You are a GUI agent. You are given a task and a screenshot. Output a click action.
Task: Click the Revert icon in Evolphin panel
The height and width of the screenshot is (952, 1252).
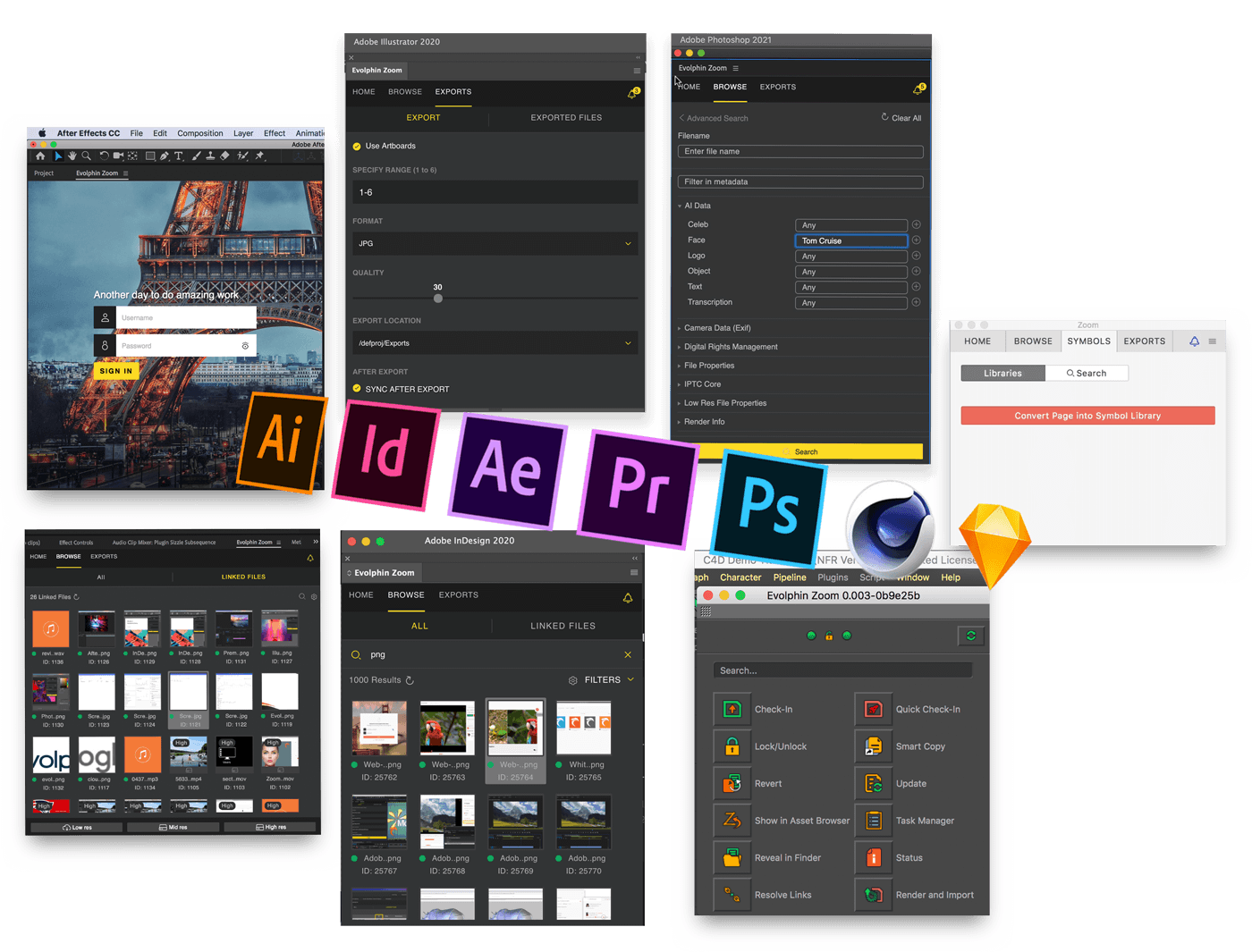(x=732, y=783)
